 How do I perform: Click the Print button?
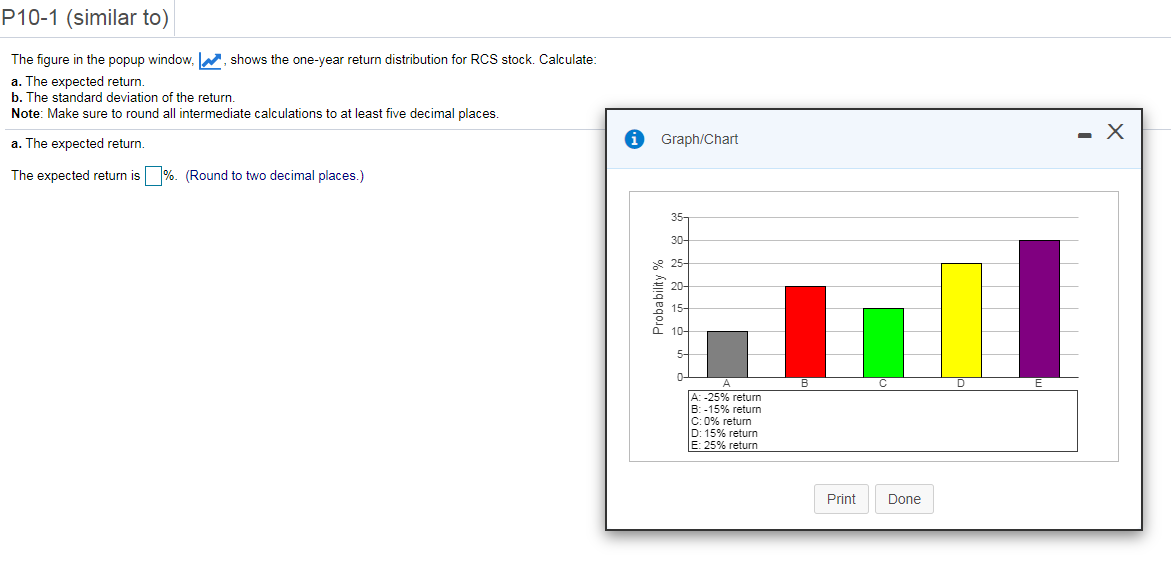pos(841,498)
